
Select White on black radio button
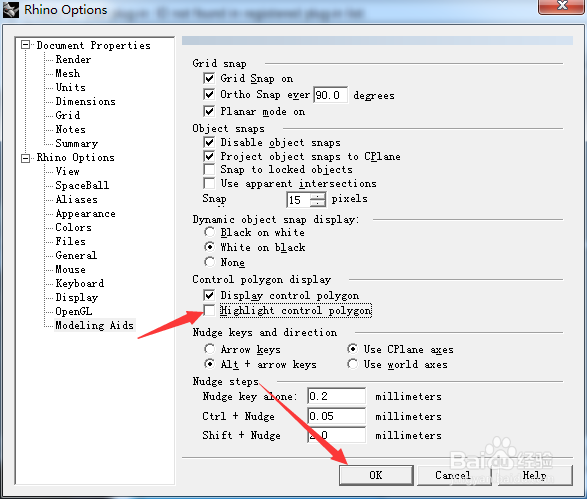point(210,247)
